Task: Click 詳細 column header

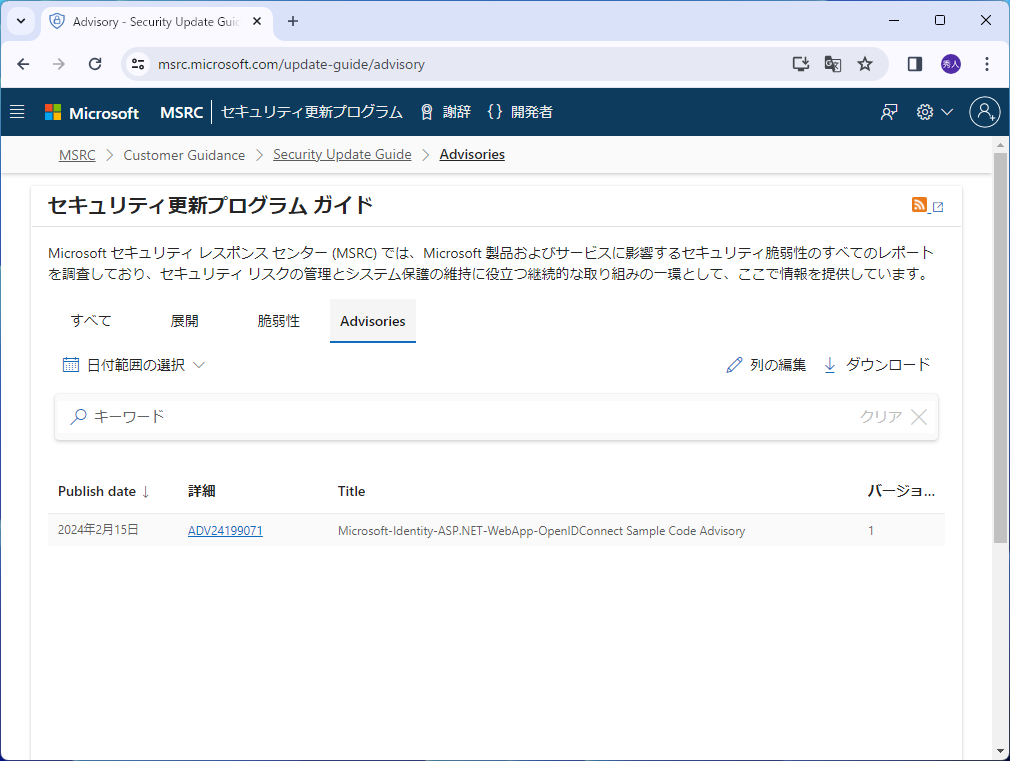Action: click(202, 491)
